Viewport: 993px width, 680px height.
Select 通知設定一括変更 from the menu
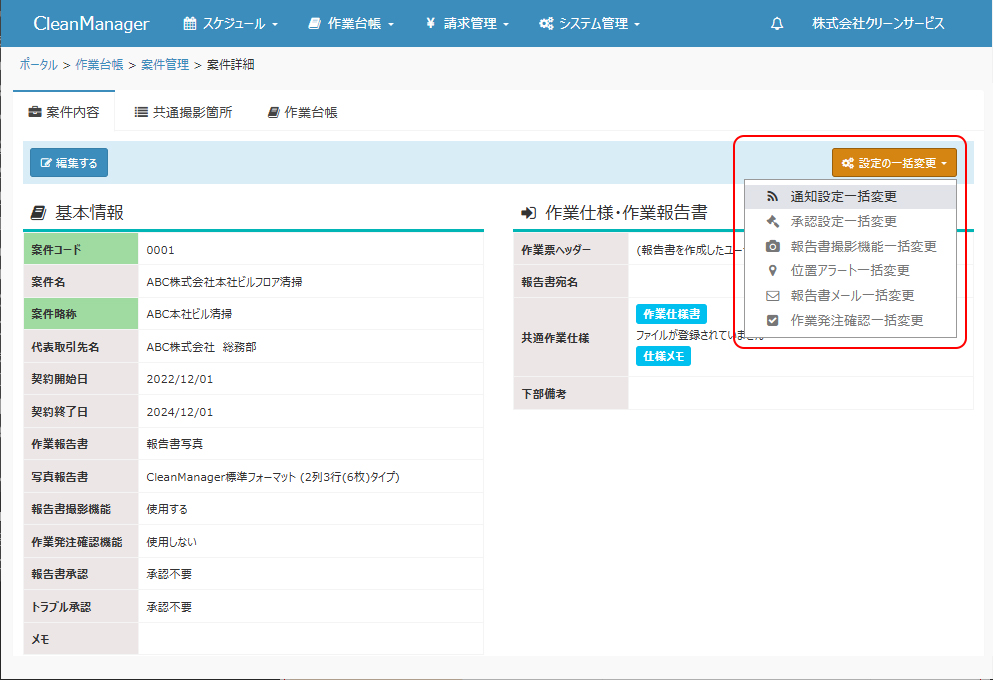point(843,197)
